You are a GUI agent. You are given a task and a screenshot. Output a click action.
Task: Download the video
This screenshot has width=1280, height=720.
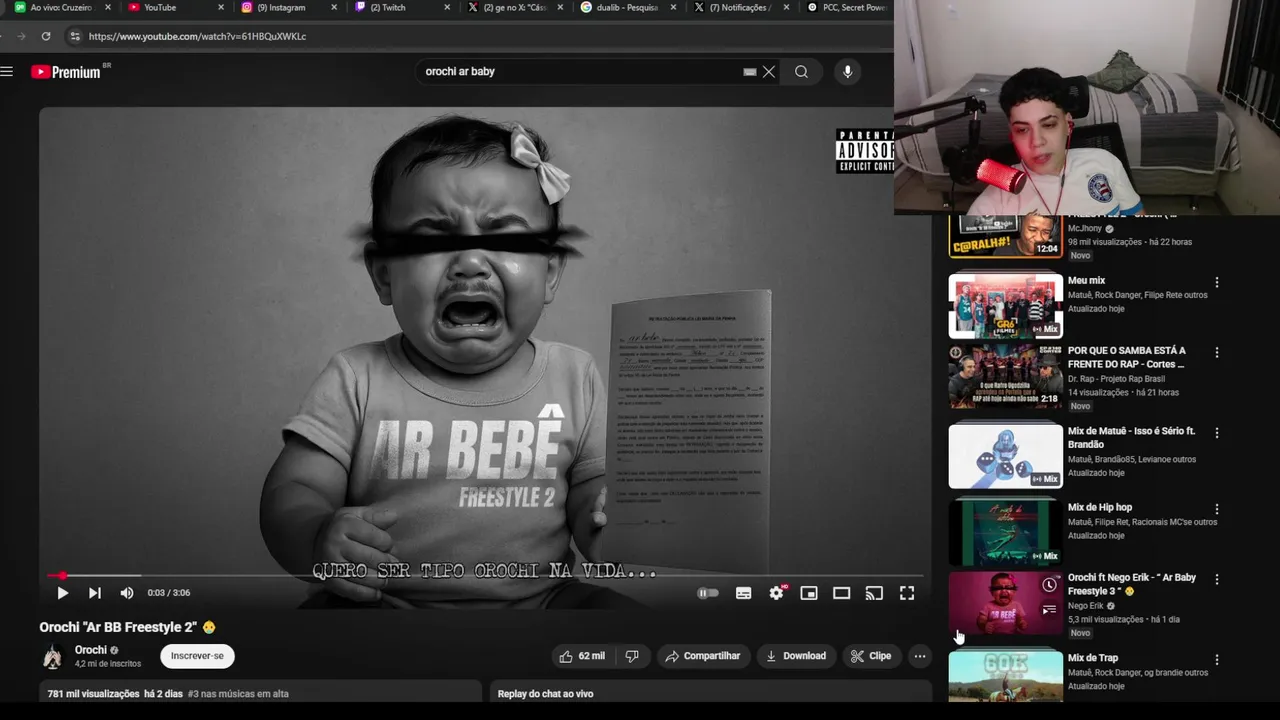796,656
